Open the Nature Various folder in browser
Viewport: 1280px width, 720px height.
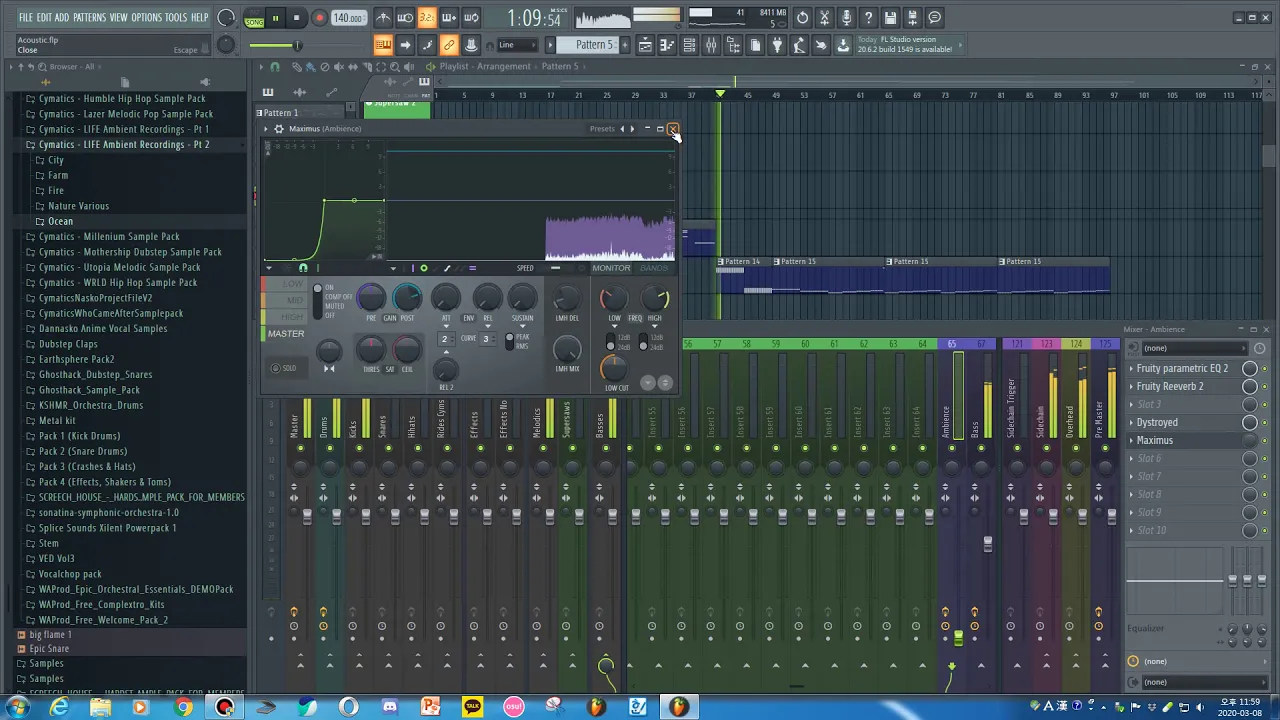tap(78, 206)
